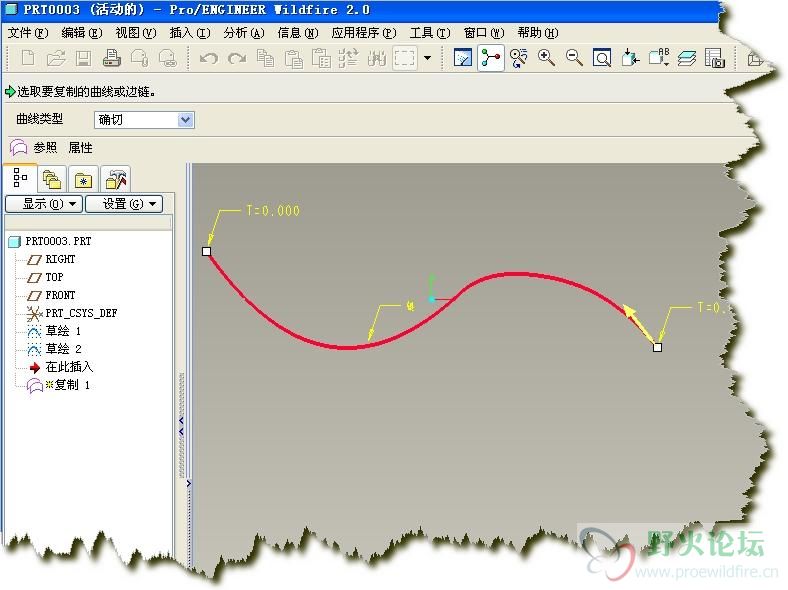Open the 属性 panel tab
The height and width of the screenshot is (590, 788).
point(80,148)
